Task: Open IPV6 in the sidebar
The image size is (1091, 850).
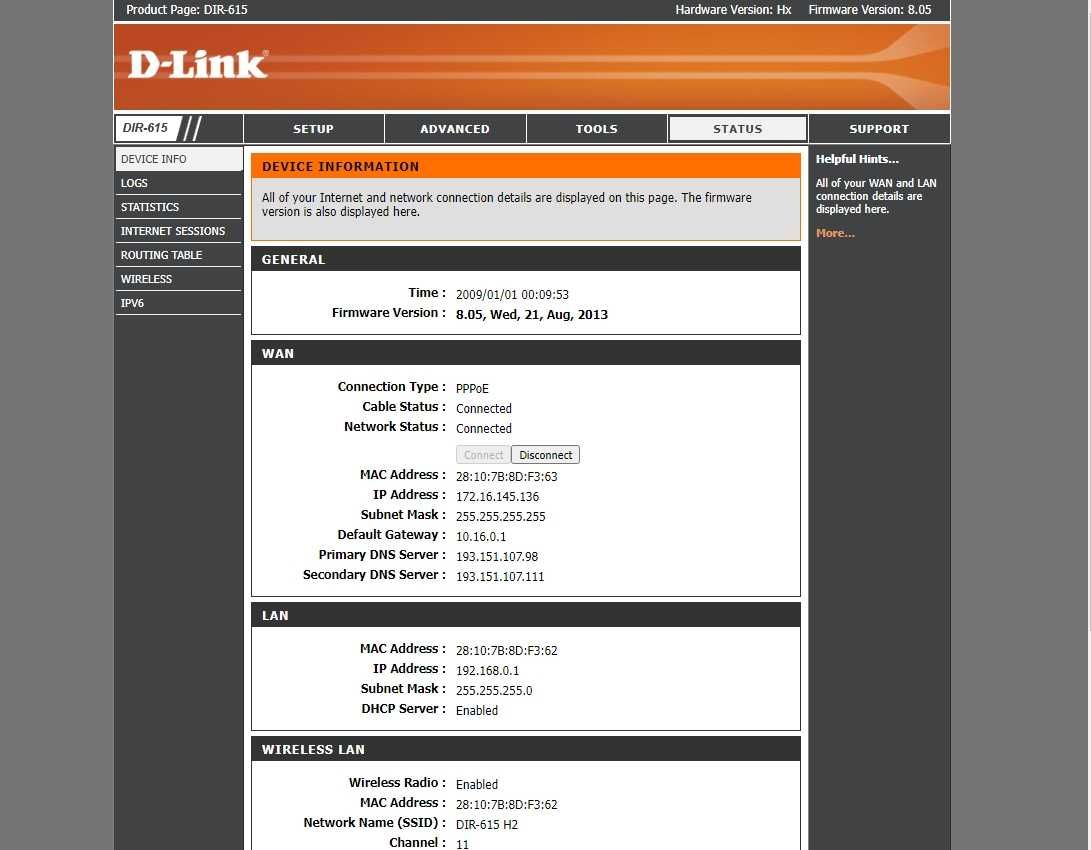Action: pyautogui.click(x=179, y=303)
